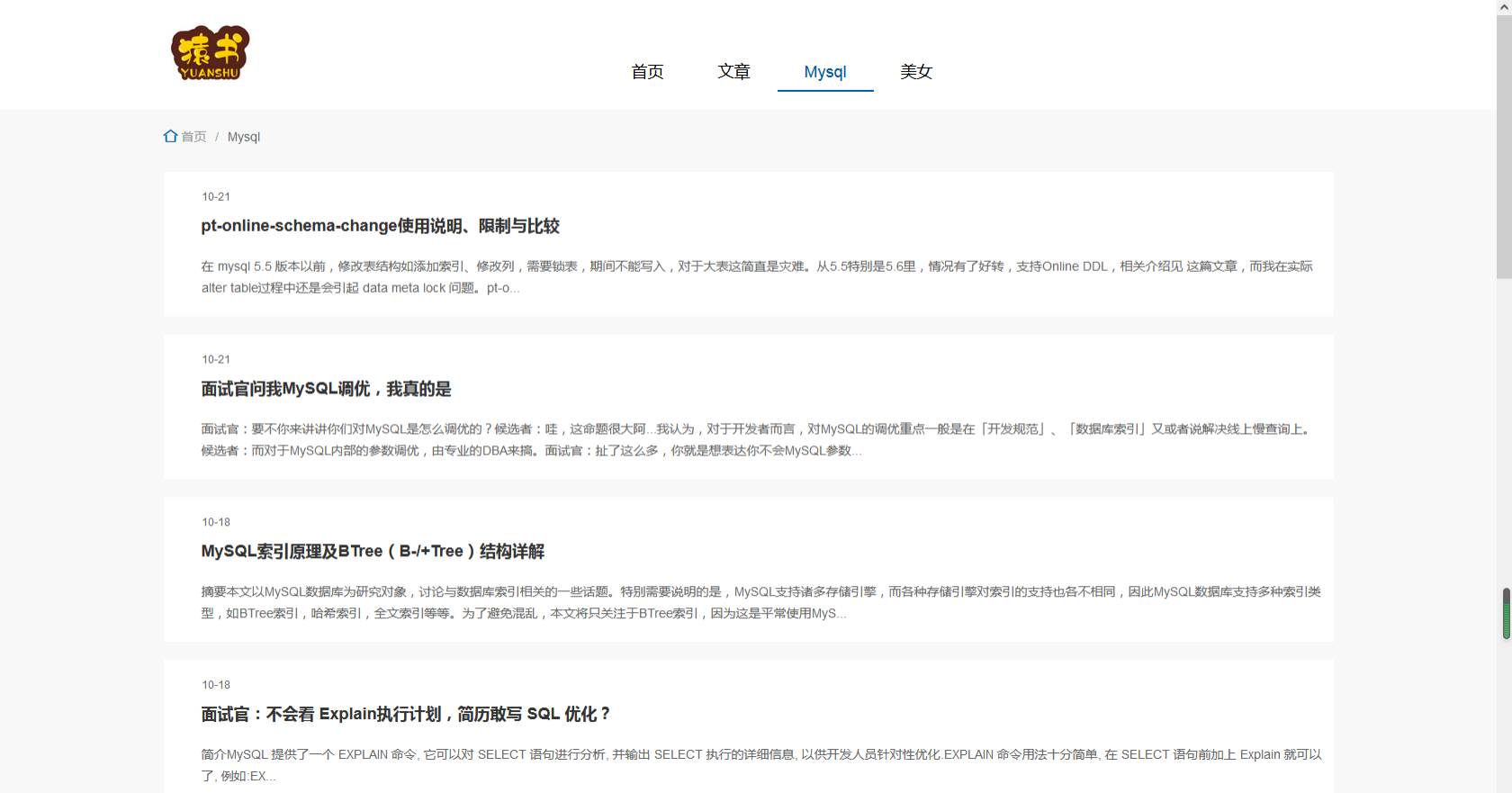Click the EXPLAIN 命令 article summary text
This screenshot has height=793, width=1512.
[760, 765]
